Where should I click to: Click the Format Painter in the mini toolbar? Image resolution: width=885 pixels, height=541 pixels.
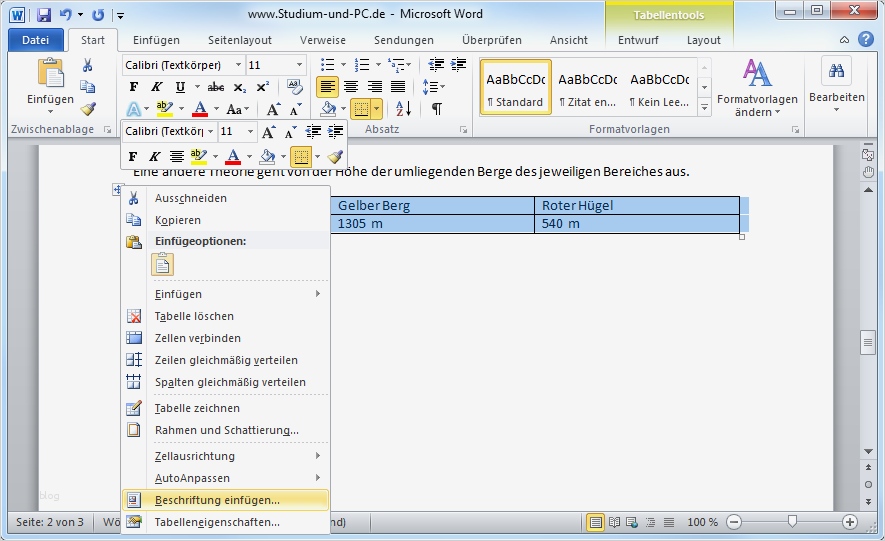(x=335, y=156)
